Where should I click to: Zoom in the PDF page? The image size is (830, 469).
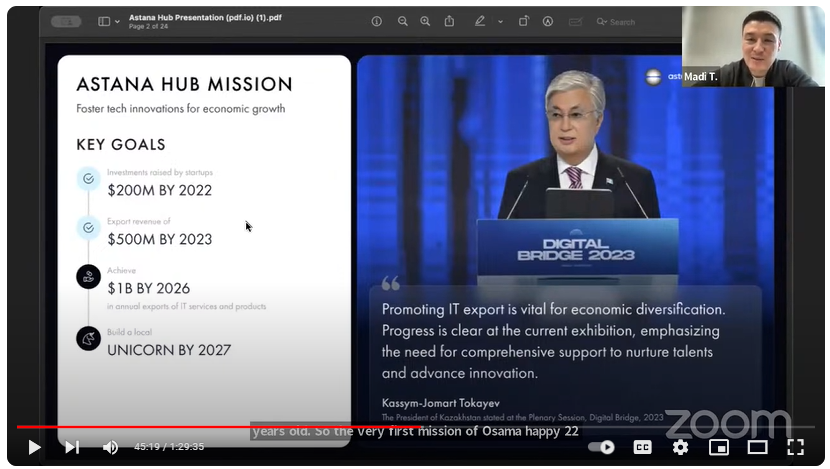(425, 21)
